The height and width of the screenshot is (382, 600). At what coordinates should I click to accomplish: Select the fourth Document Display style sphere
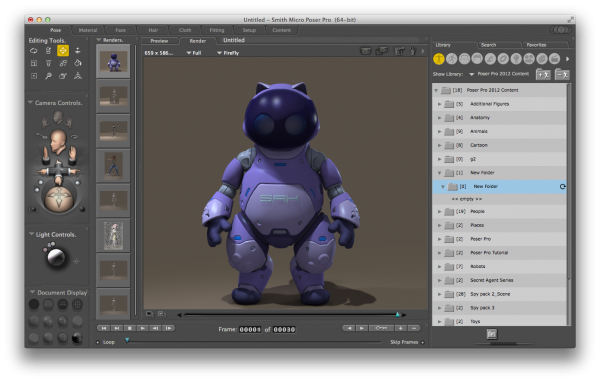click(77, 304)
